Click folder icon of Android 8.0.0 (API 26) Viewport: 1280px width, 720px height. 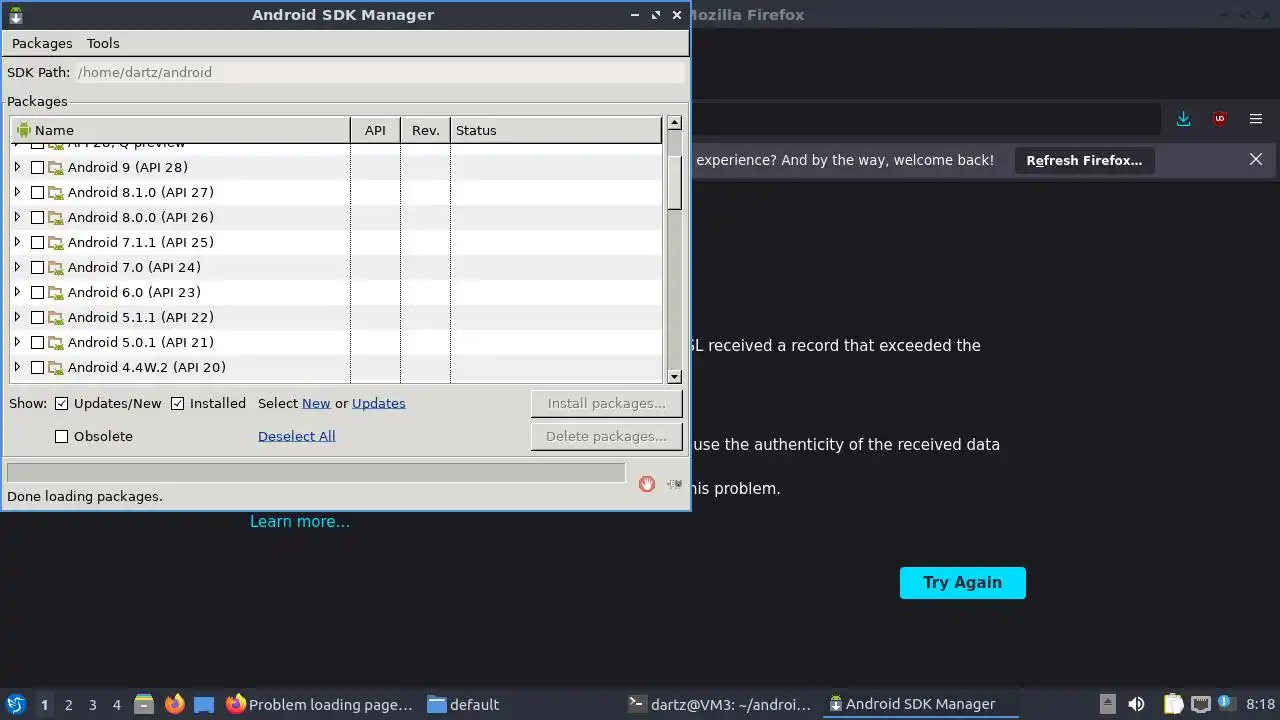[56, 218]
